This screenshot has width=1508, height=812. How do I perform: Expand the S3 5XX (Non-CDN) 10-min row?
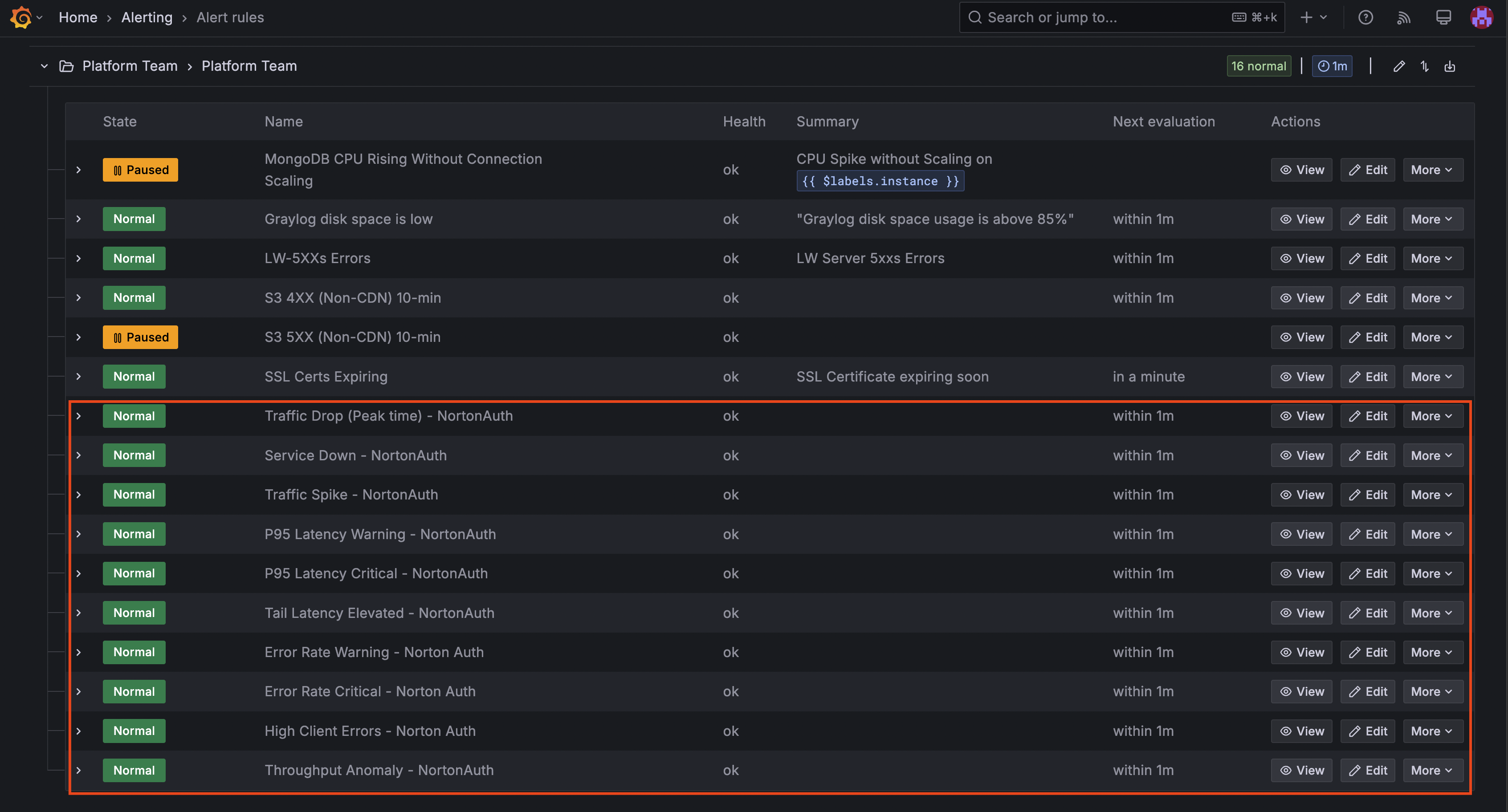tap(78, 337)
